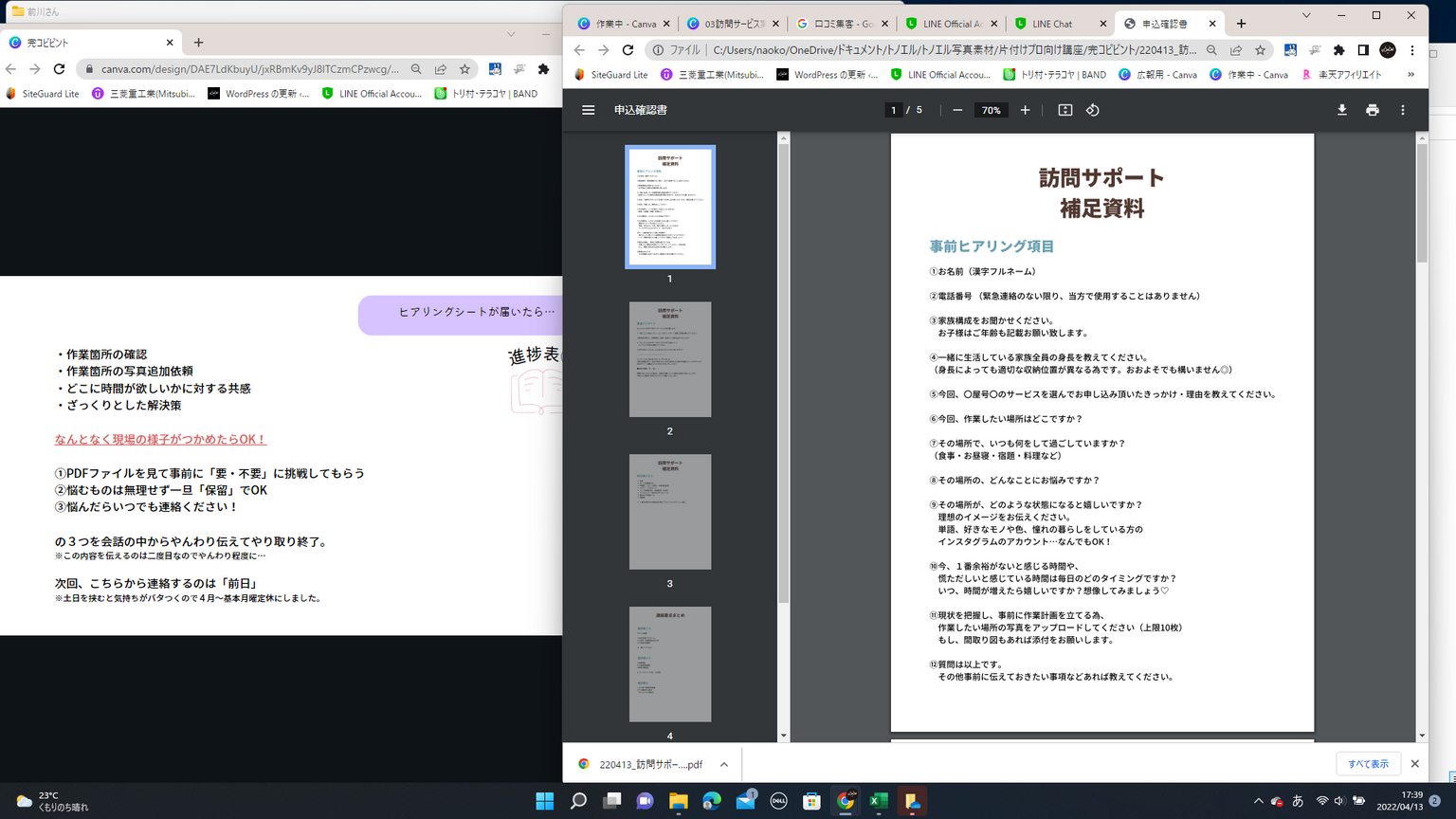
Task: Click the PDF zoom in plus button
Action: coord(1025,110)
